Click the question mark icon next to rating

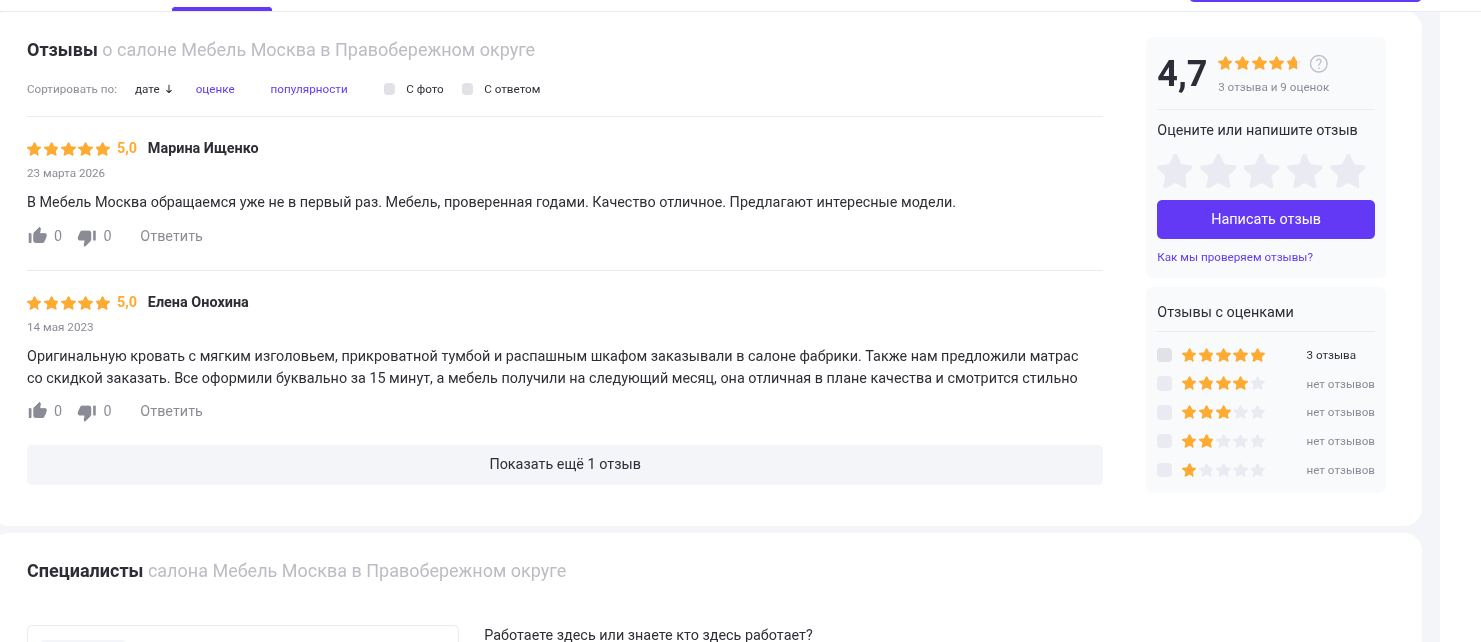(1319, 64)
